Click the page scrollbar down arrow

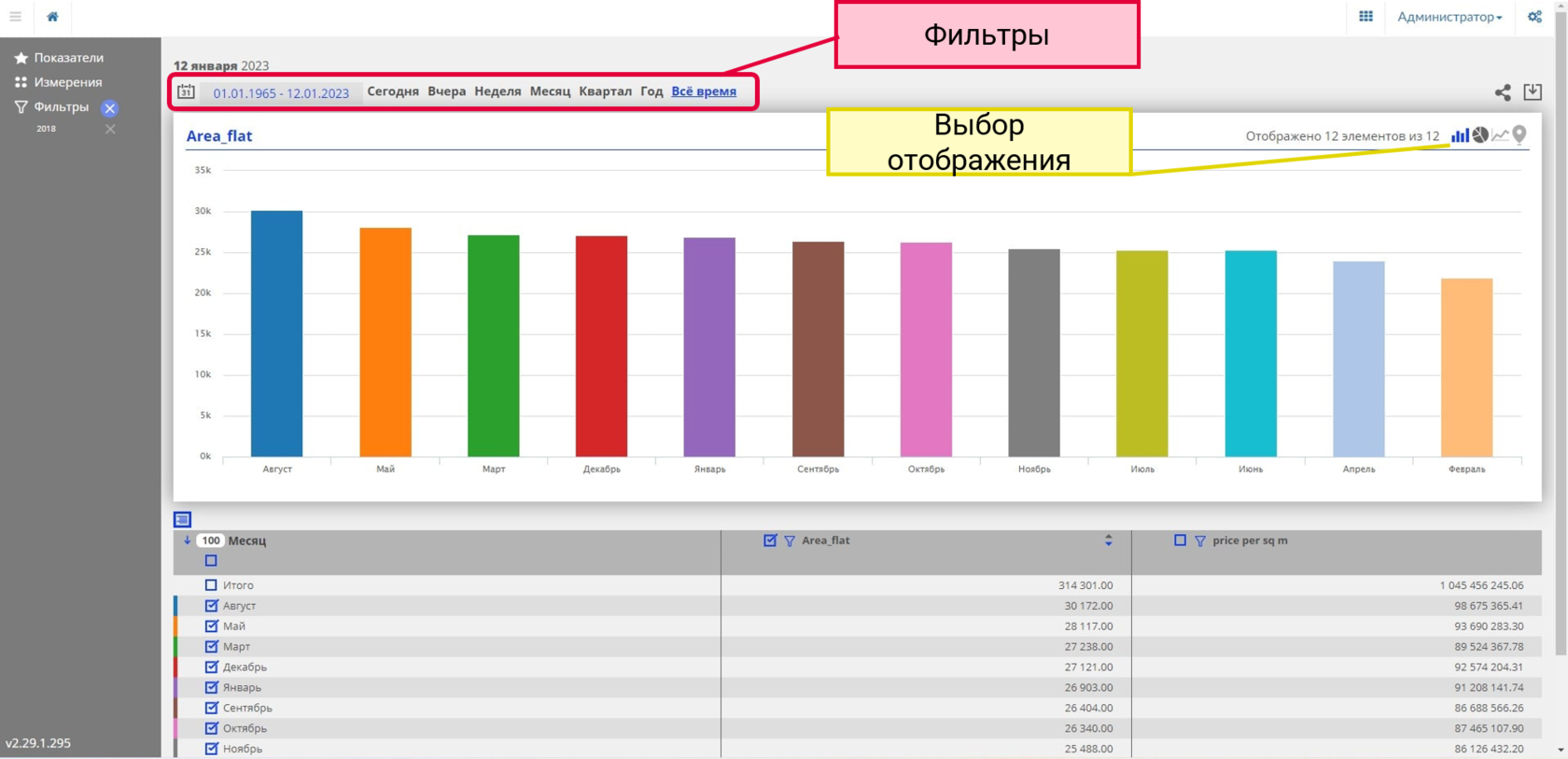1561,750
